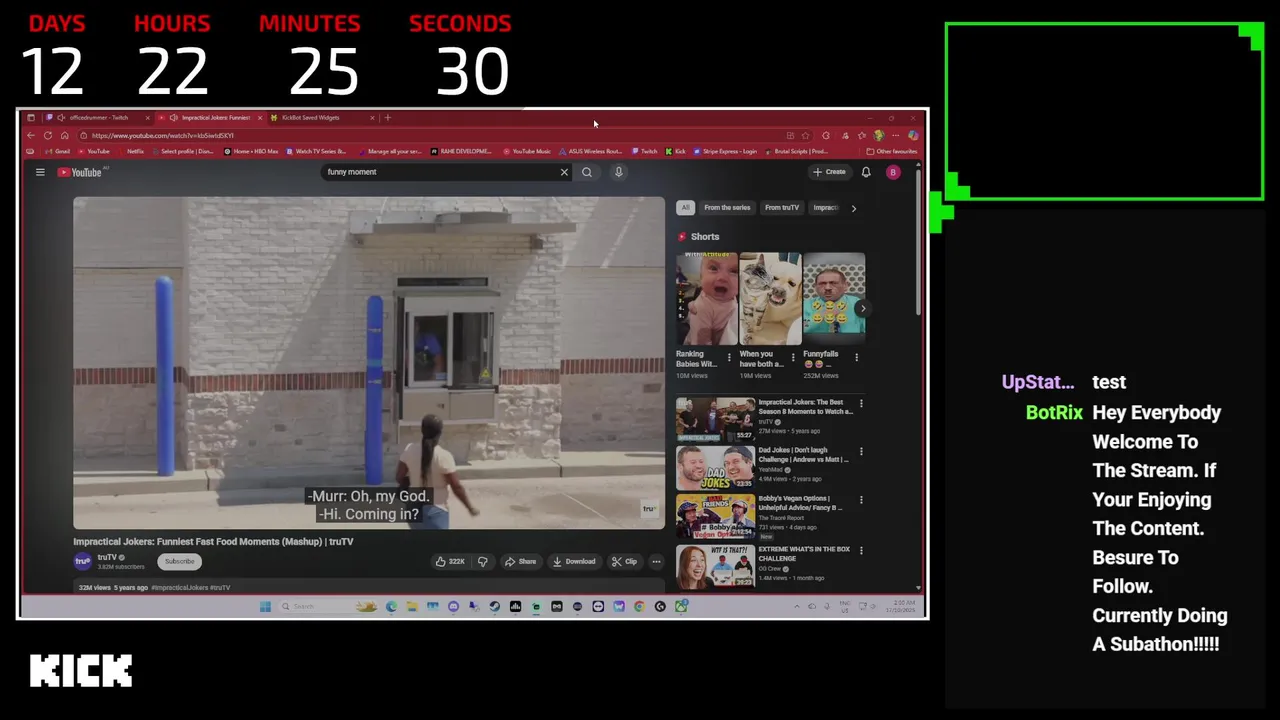1280x720 pixels.
Task: Click the truTV watermark in player
Action: pyautogui.click(x=648, y=509)
